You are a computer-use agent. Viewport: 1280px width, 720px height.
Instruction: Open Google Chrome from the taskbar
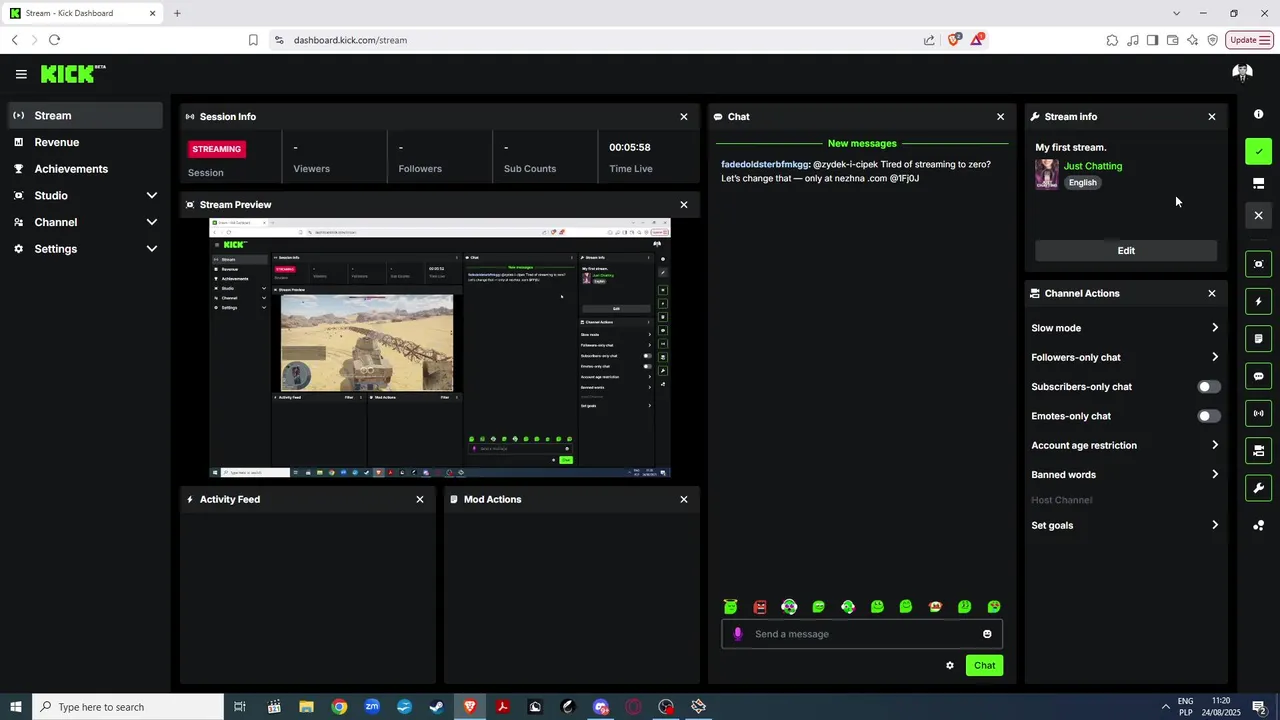click(x=339, y=707)
